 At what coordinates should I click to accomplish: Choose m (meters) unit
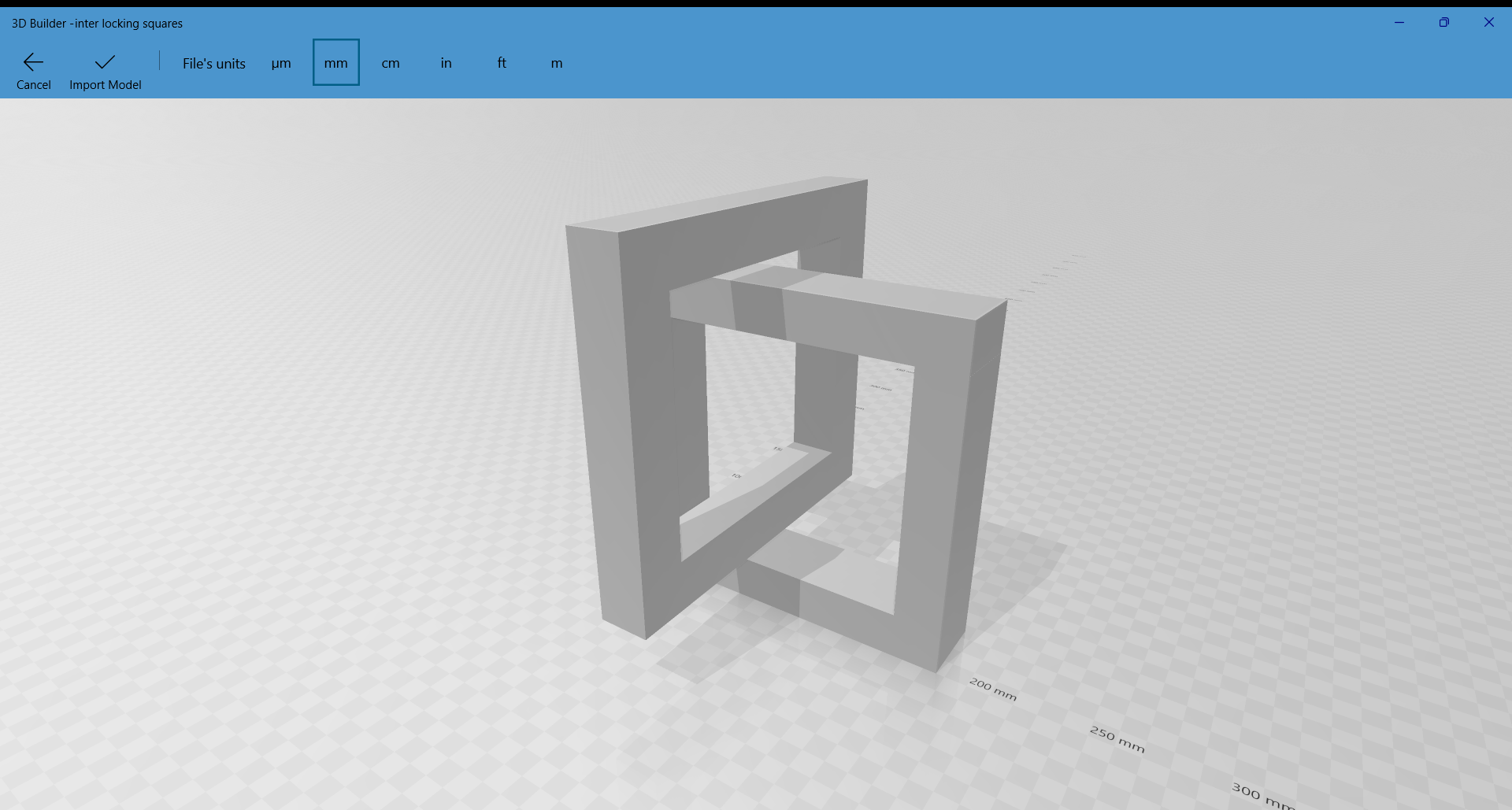(557, 63)
